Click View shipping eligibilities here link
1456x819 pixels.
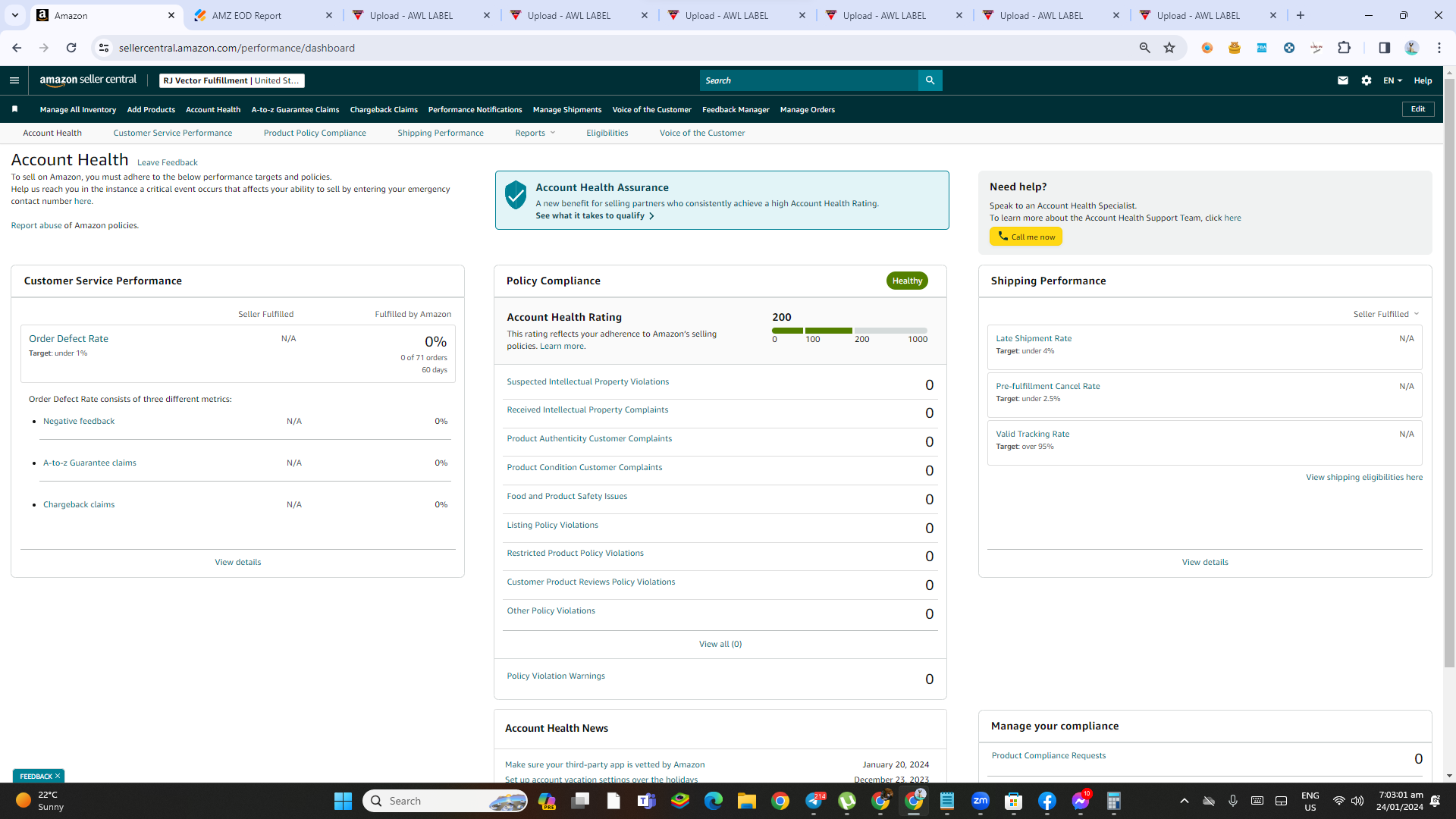(x=1364, y=477)
